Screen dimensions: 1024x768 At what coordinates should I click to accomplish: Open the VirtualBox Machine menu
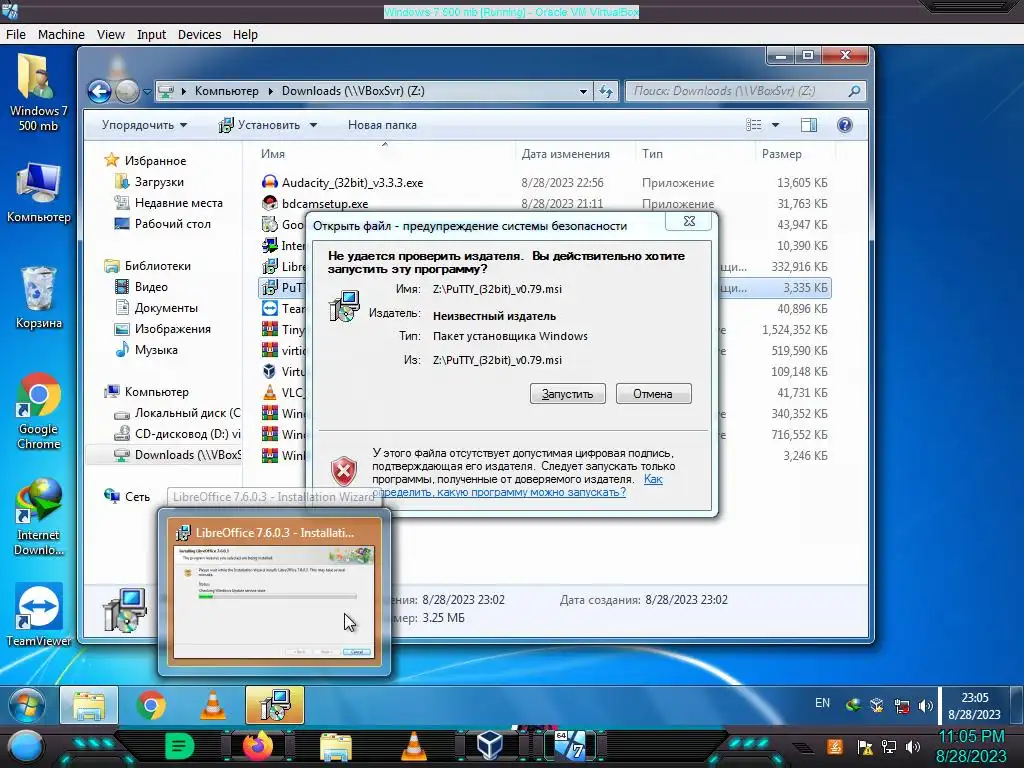tap(61, 35)
